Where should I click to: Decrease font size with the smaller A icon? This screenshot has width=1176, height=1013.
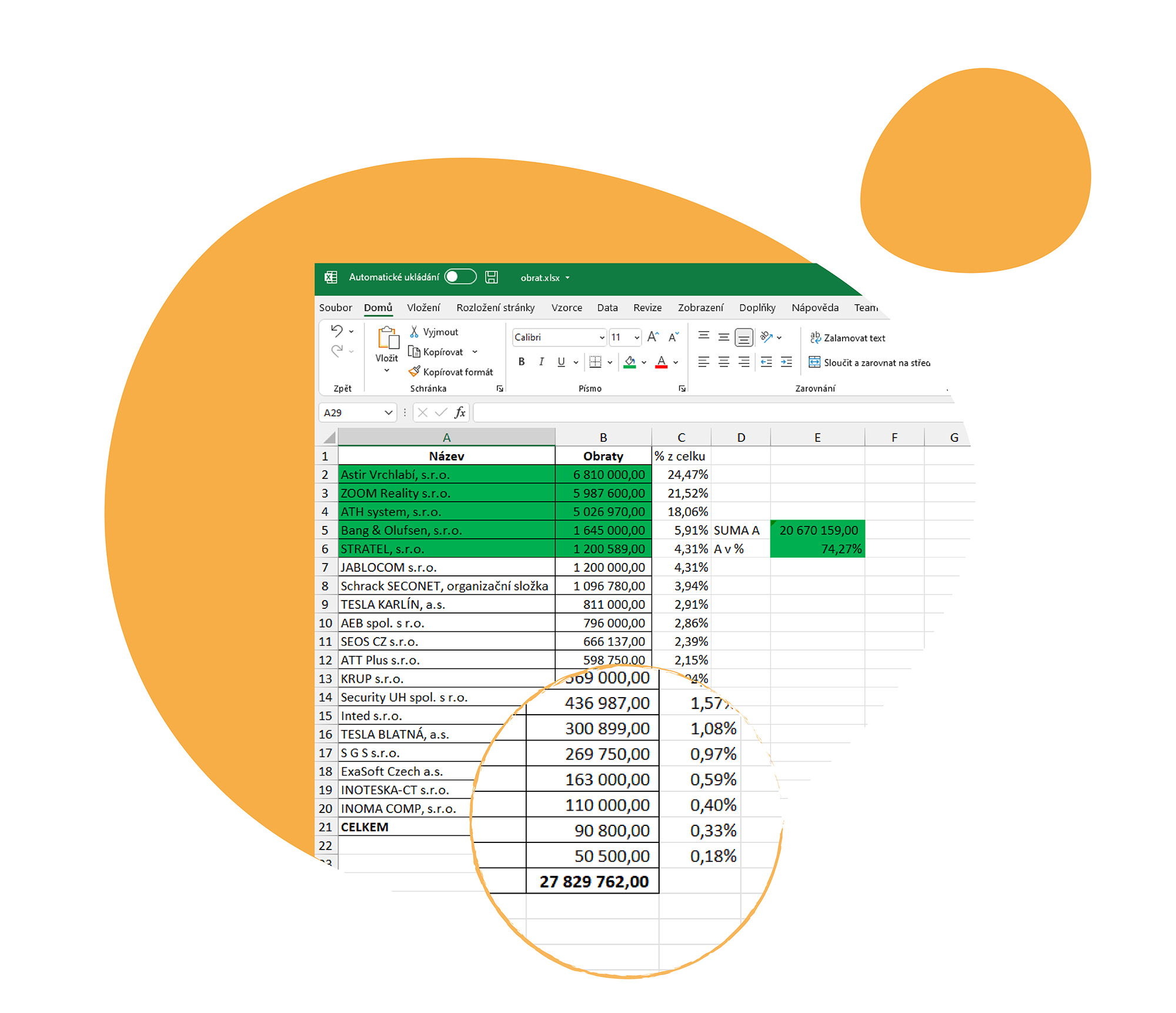coord(674,337)
